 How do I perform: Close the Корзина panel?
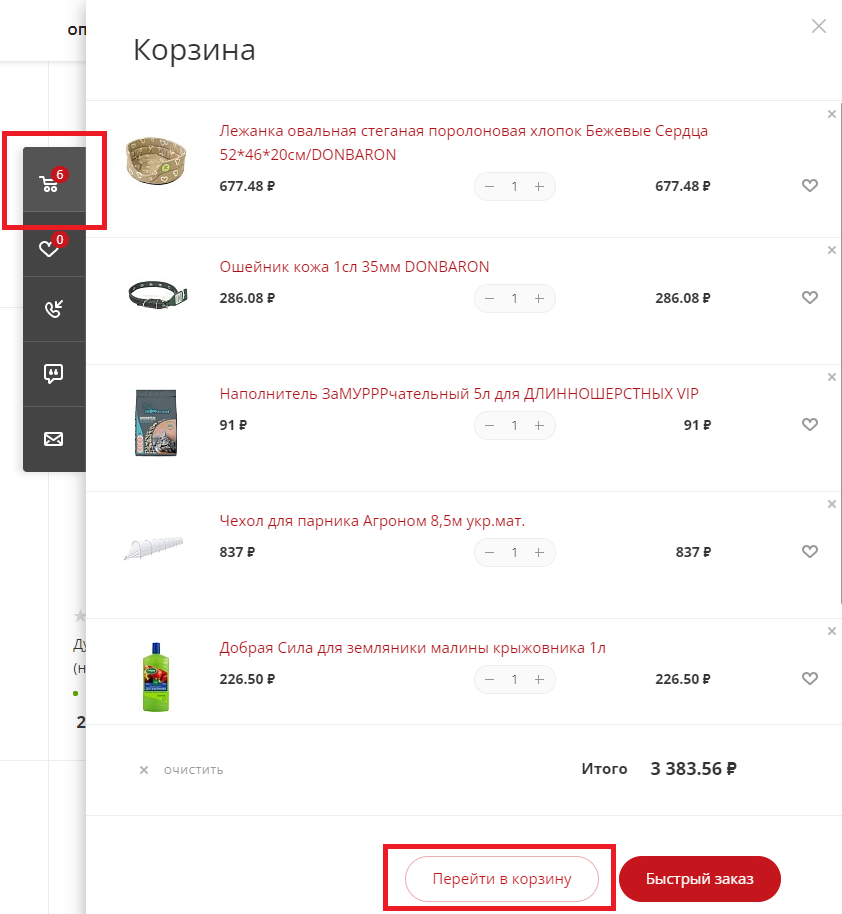(819, 27)
